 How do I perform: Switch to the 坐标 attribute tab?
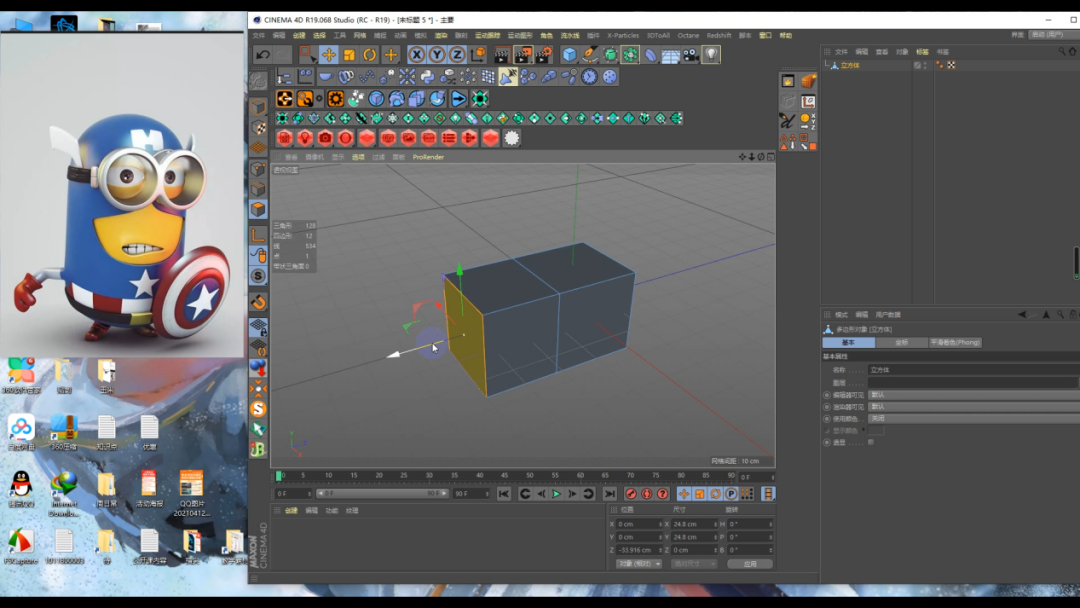tap(901, 342)
